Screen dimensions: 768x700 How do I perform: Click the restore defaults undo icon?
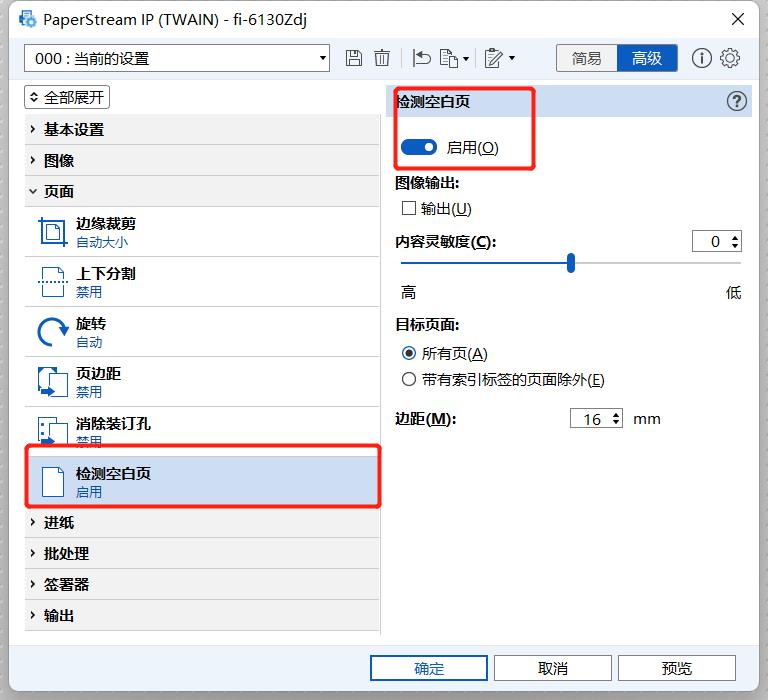(x=421, y=58)
